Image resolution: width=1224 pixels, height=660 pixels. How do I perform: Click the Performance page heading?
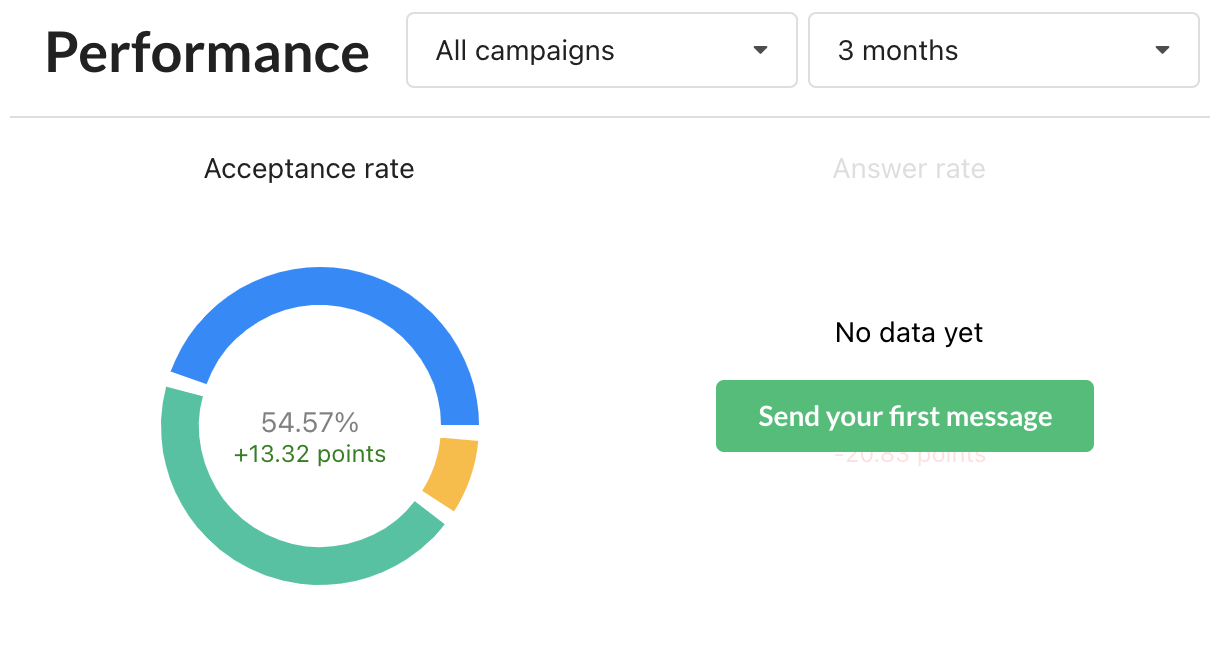pyautogui.click(x=207, y=52)
